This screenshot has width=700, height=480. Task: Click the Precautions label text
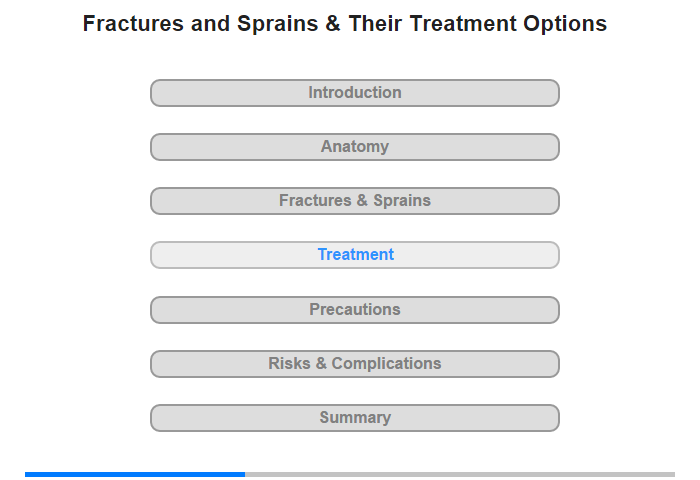tap(355, 309)
